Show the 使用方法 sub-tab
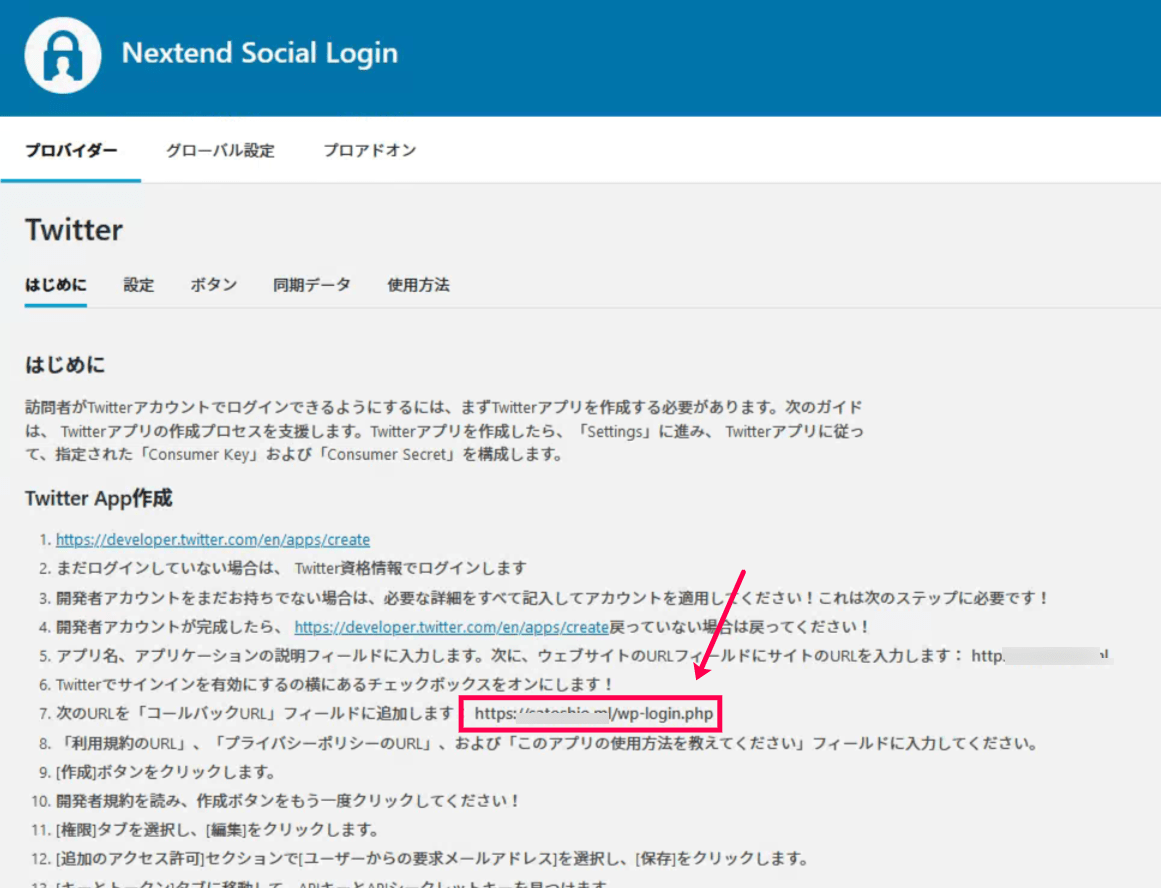This screenshot has height=888, width=1161. (418, 285)
